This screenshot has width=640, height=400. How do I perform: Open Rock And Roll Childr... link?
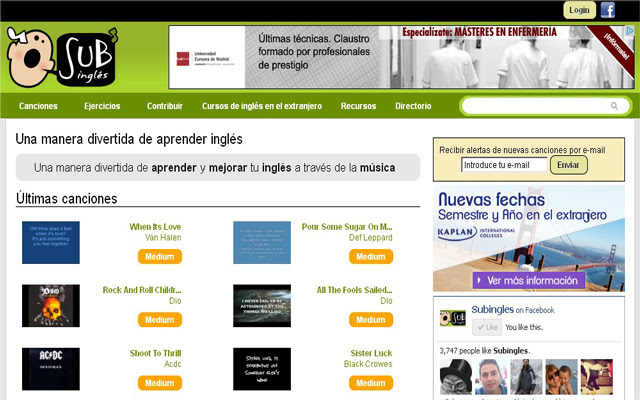point(142,290)
